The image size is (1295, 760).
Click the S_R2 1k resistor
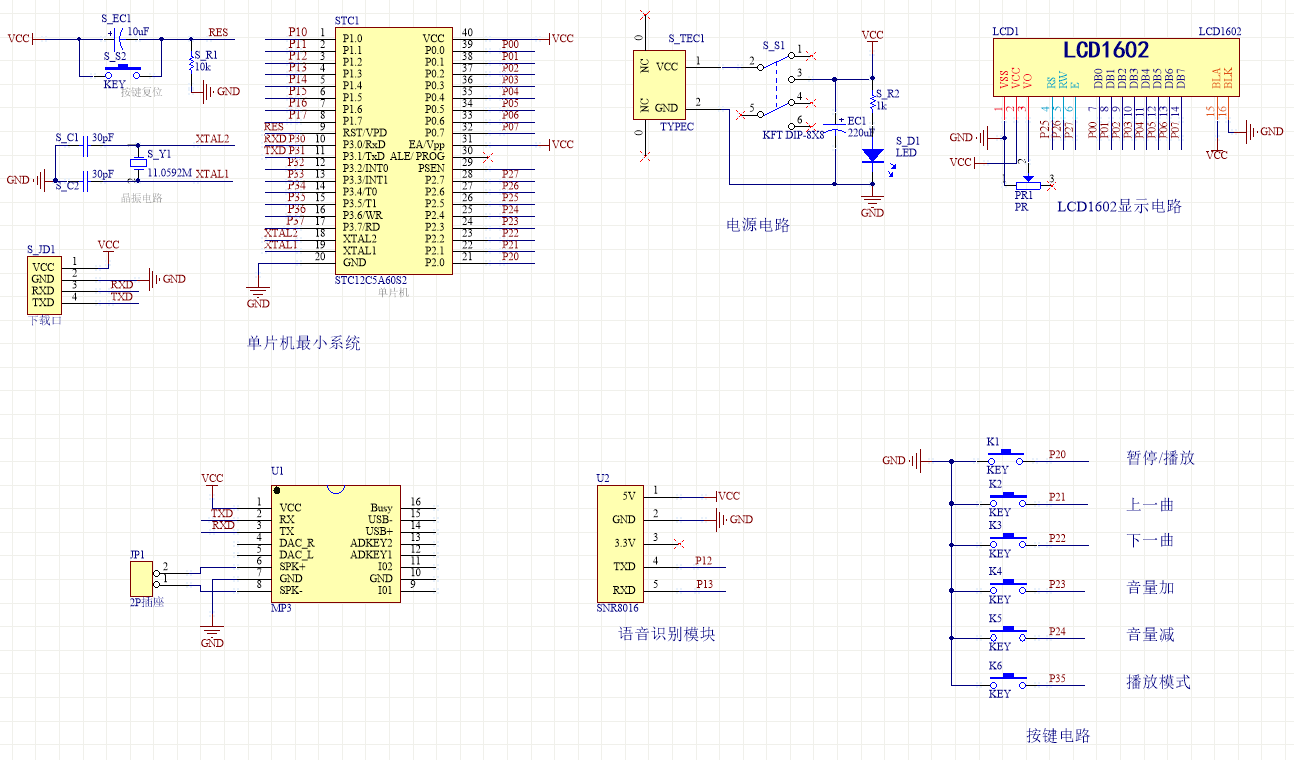(x=873, y=103)
